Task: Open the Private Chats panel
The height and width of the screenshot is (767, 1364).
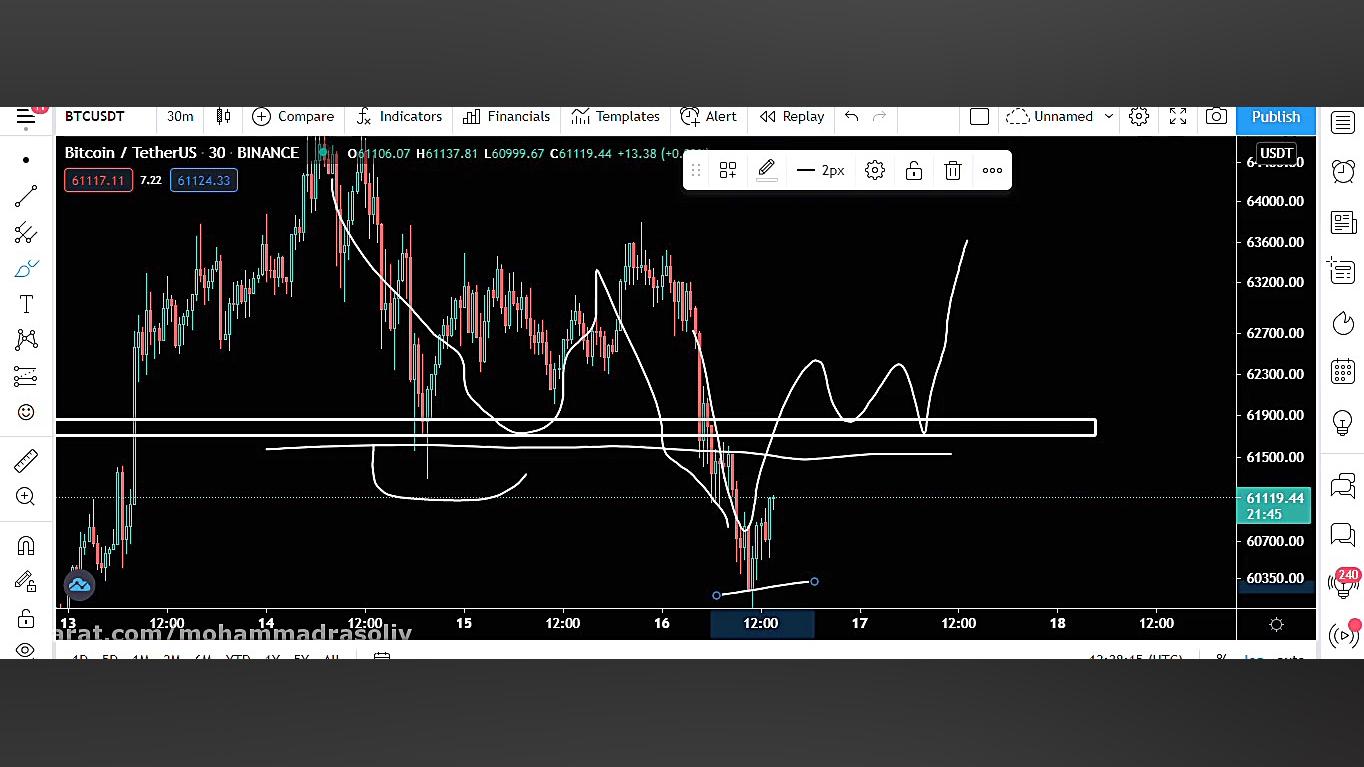Action: pyautogui.click(x=1343, y=535)
